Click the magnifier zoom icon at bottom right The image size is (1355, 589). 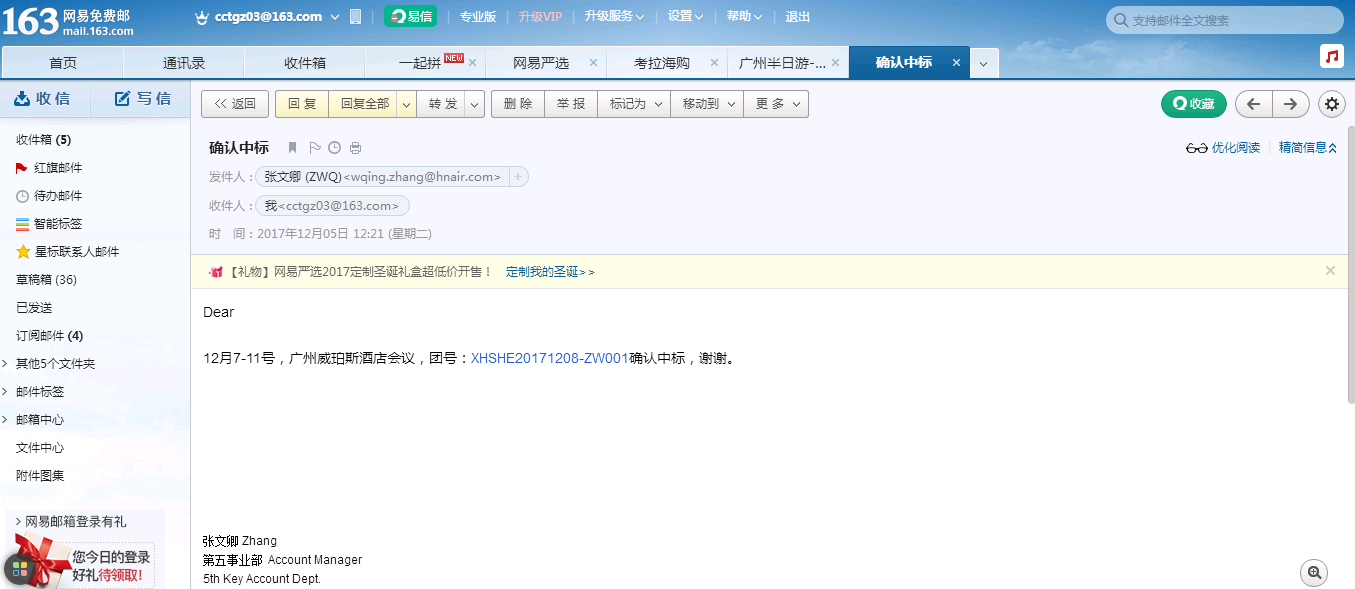(x=1314, y=573)
